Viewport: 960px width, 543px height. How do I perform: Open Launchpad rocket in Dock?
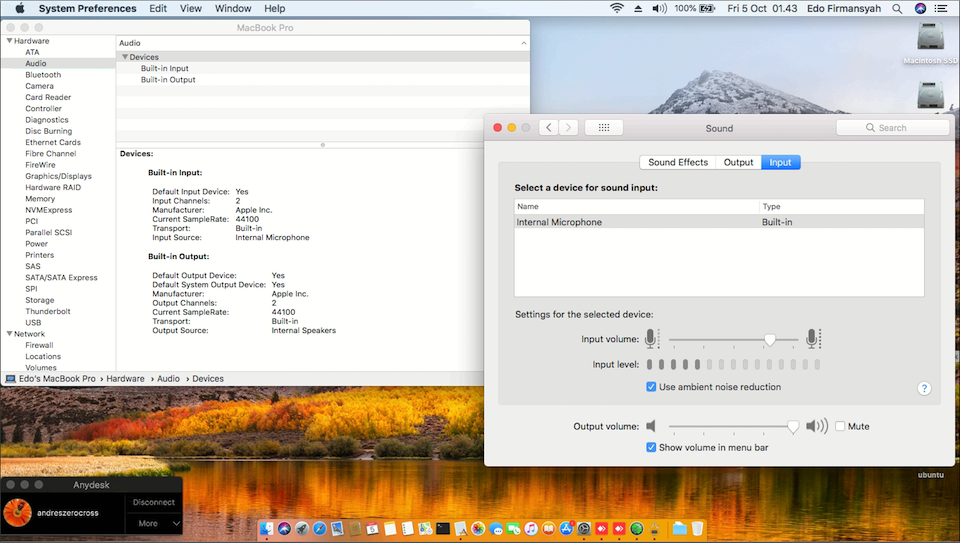pyautogui.click(x=302, y=528)
